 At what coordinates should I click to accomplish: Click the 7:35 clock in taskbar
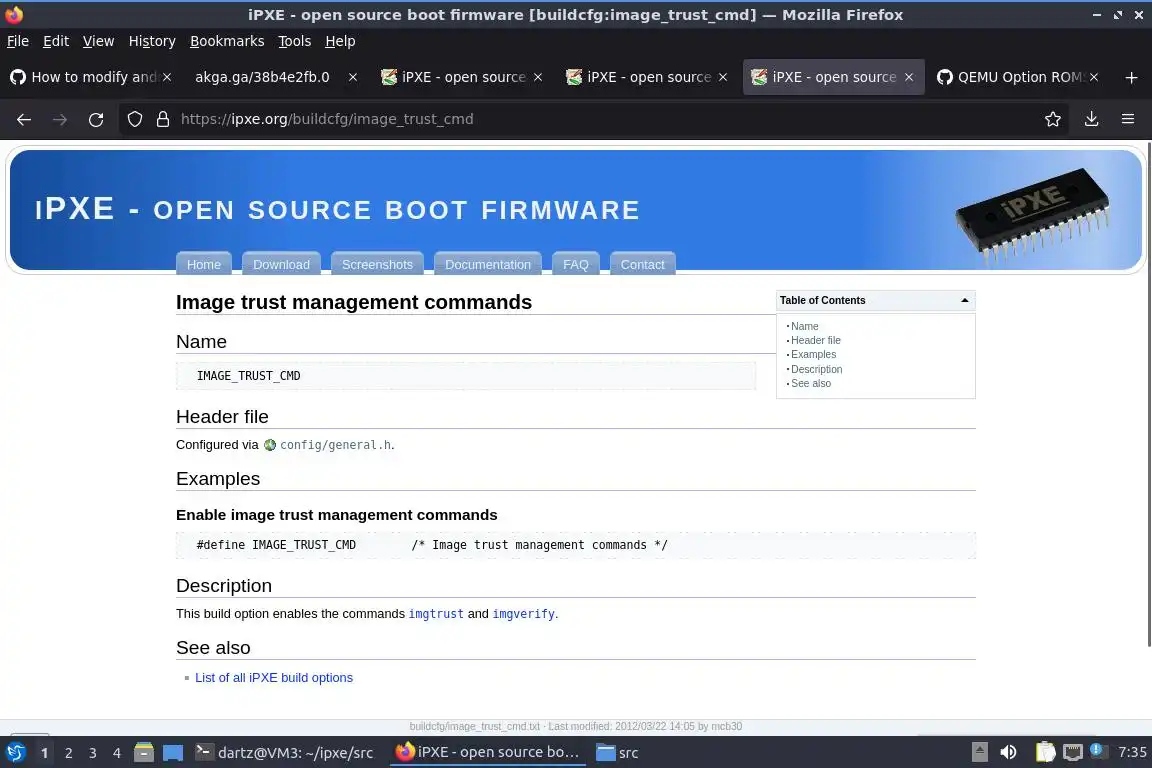pos(1132,752)
